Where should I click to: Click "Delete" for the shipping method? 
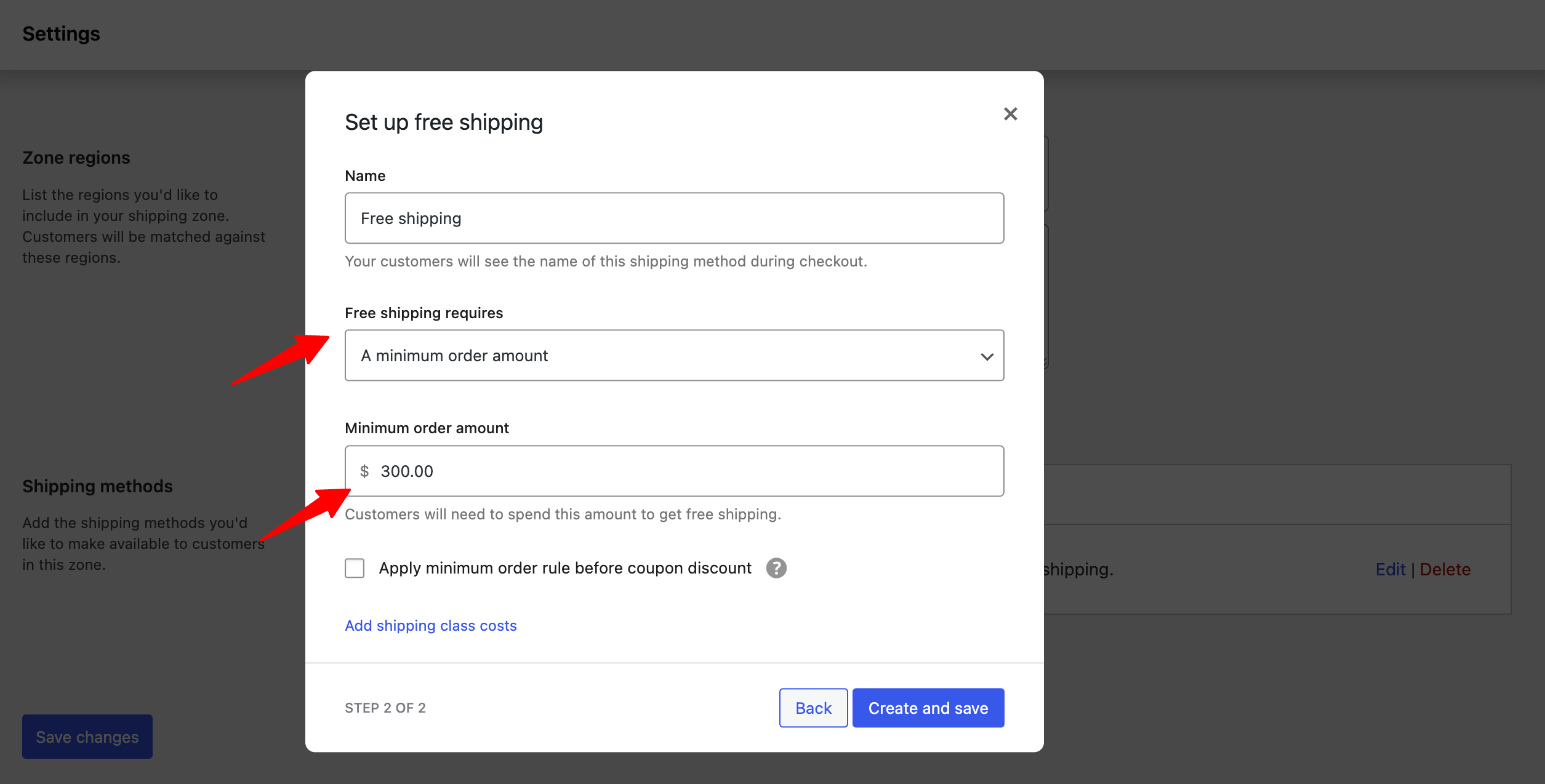click(1445, 569)
